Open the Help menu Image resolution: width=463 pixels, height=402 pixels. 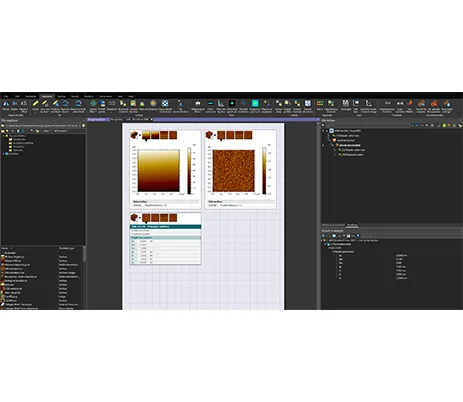[131, 96]
